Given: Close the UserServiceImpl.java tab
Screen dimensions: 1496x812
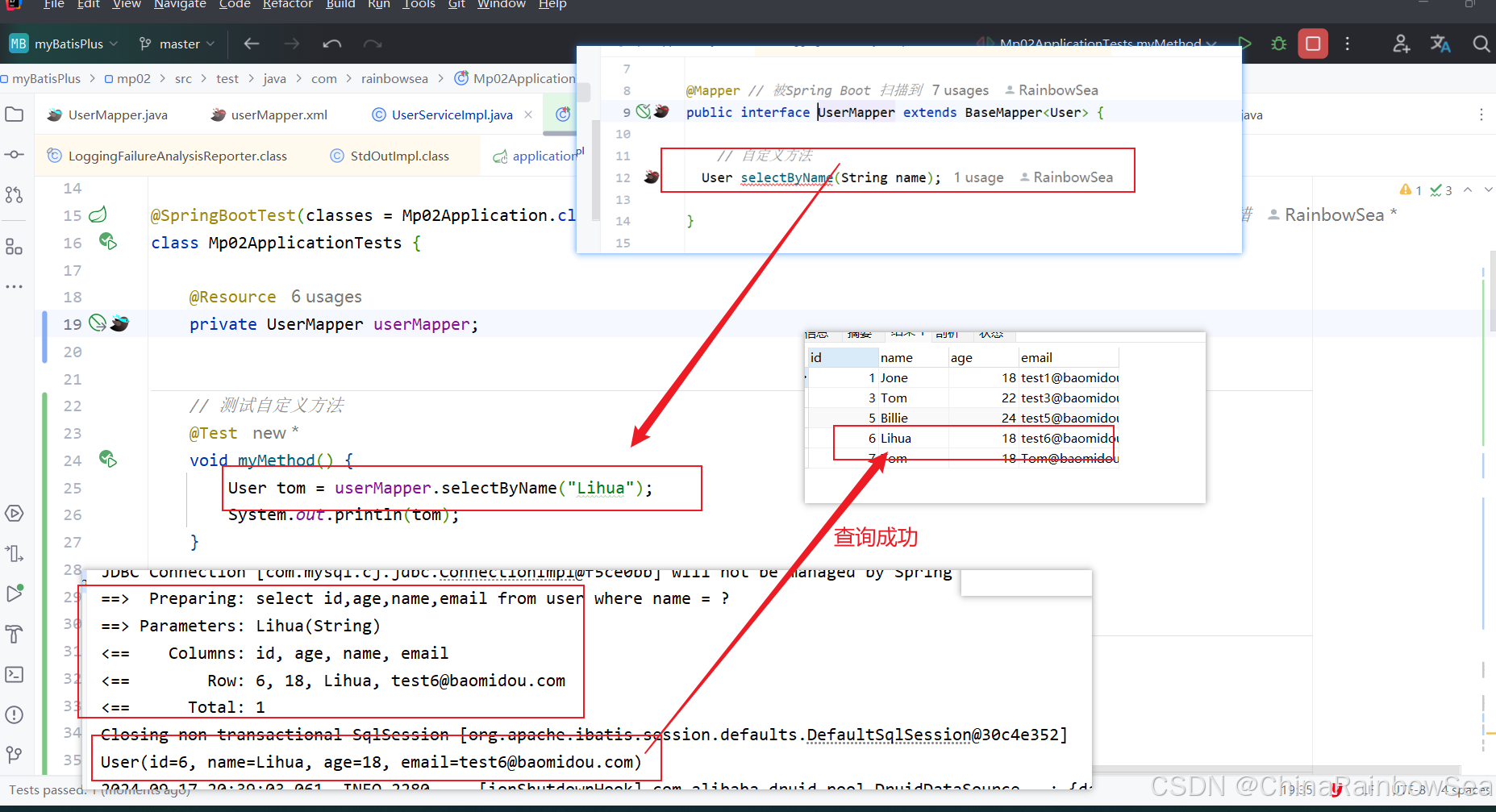Looking at the screenshot, I should point(528,115).
